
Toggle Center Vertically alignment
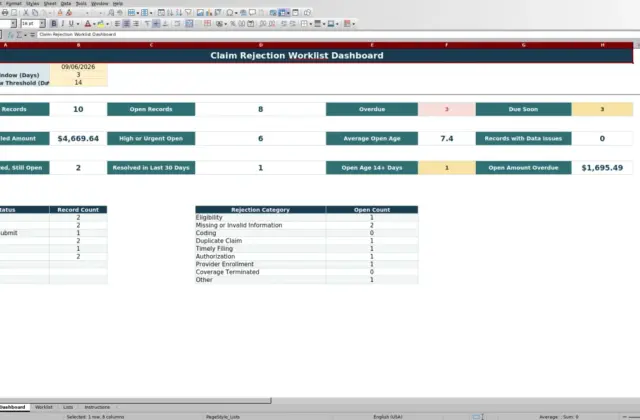click(156, 24)
